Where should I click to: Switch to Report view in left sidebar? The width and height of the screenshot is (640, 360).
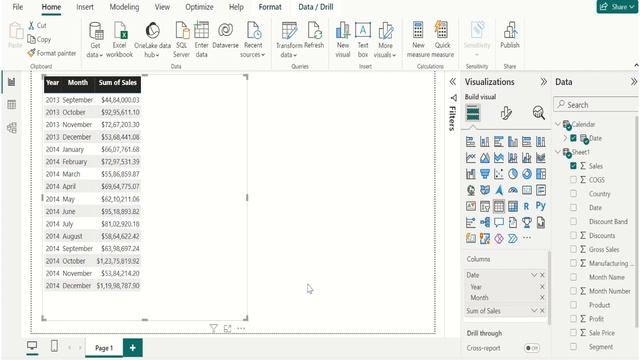pyautogui.click(x=11, y=82)
